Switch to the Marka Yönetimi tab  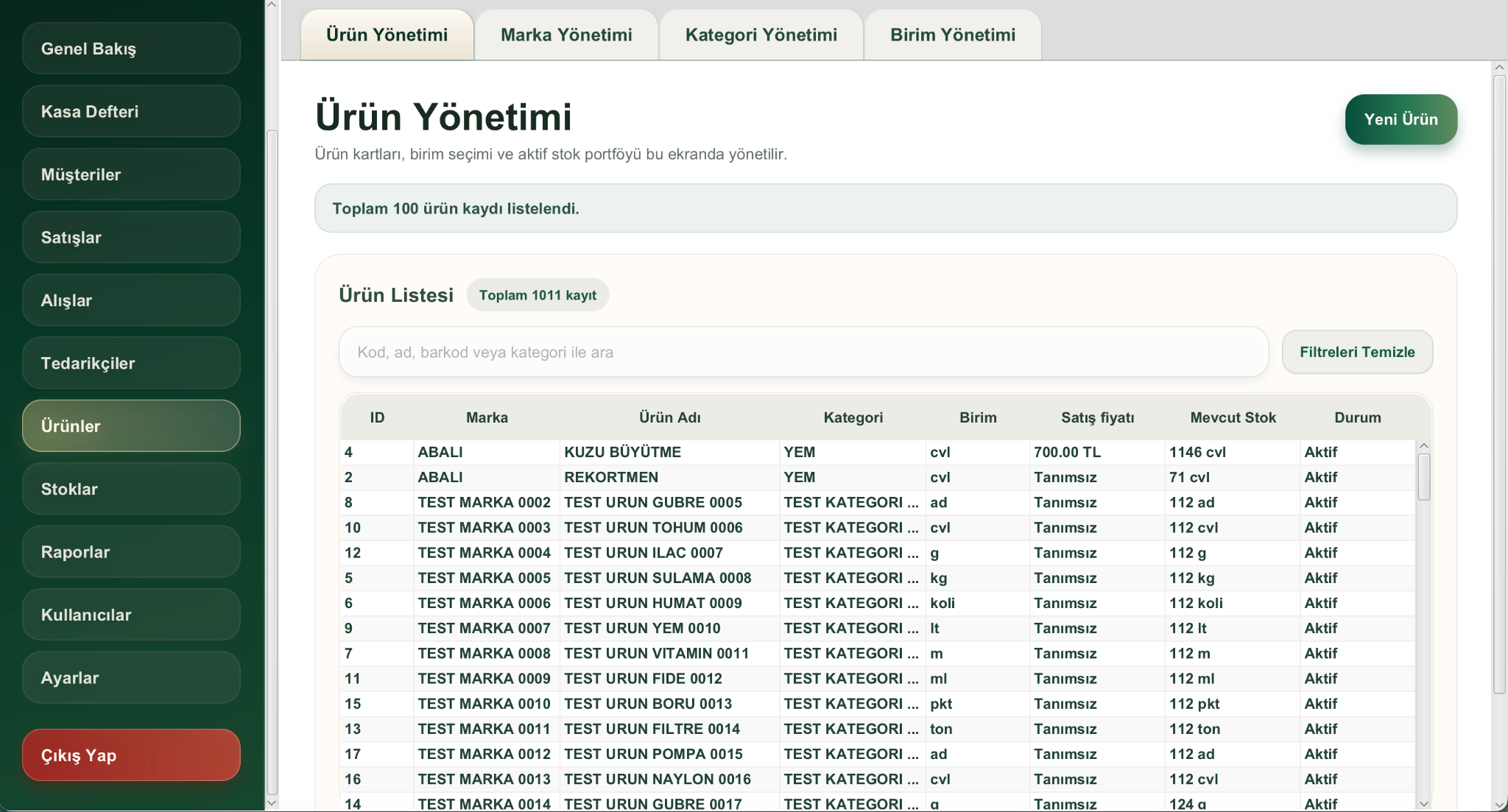pos(566,35)
